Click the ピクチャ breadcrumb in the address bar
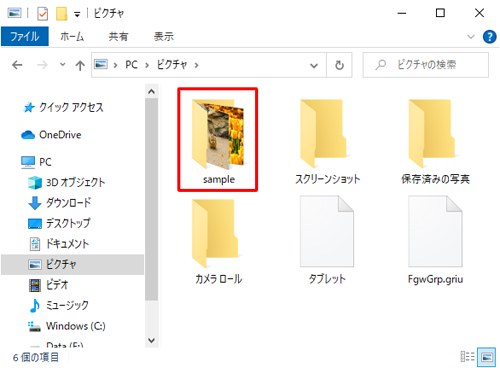 172,65
